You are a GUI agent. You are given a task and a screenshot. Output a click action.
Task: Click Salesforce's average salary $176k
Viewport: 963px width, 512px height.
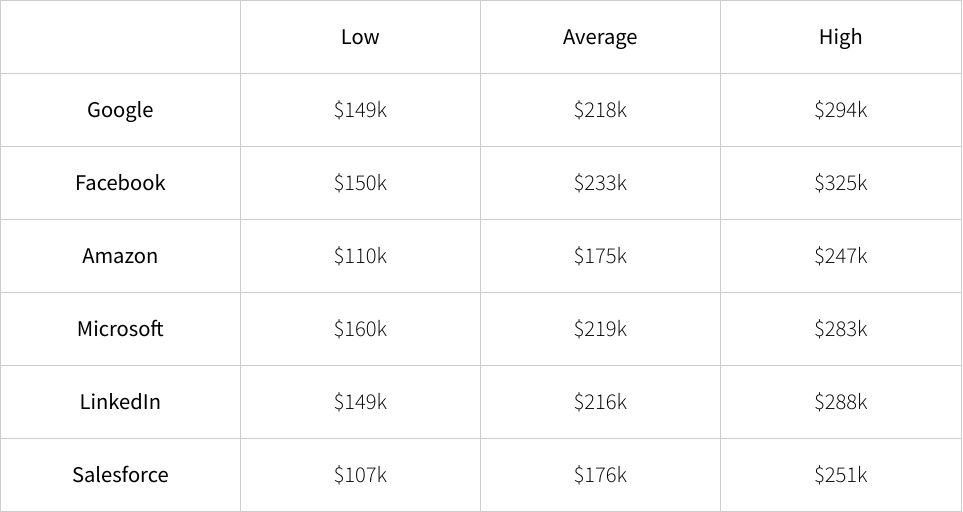[600, 475]
